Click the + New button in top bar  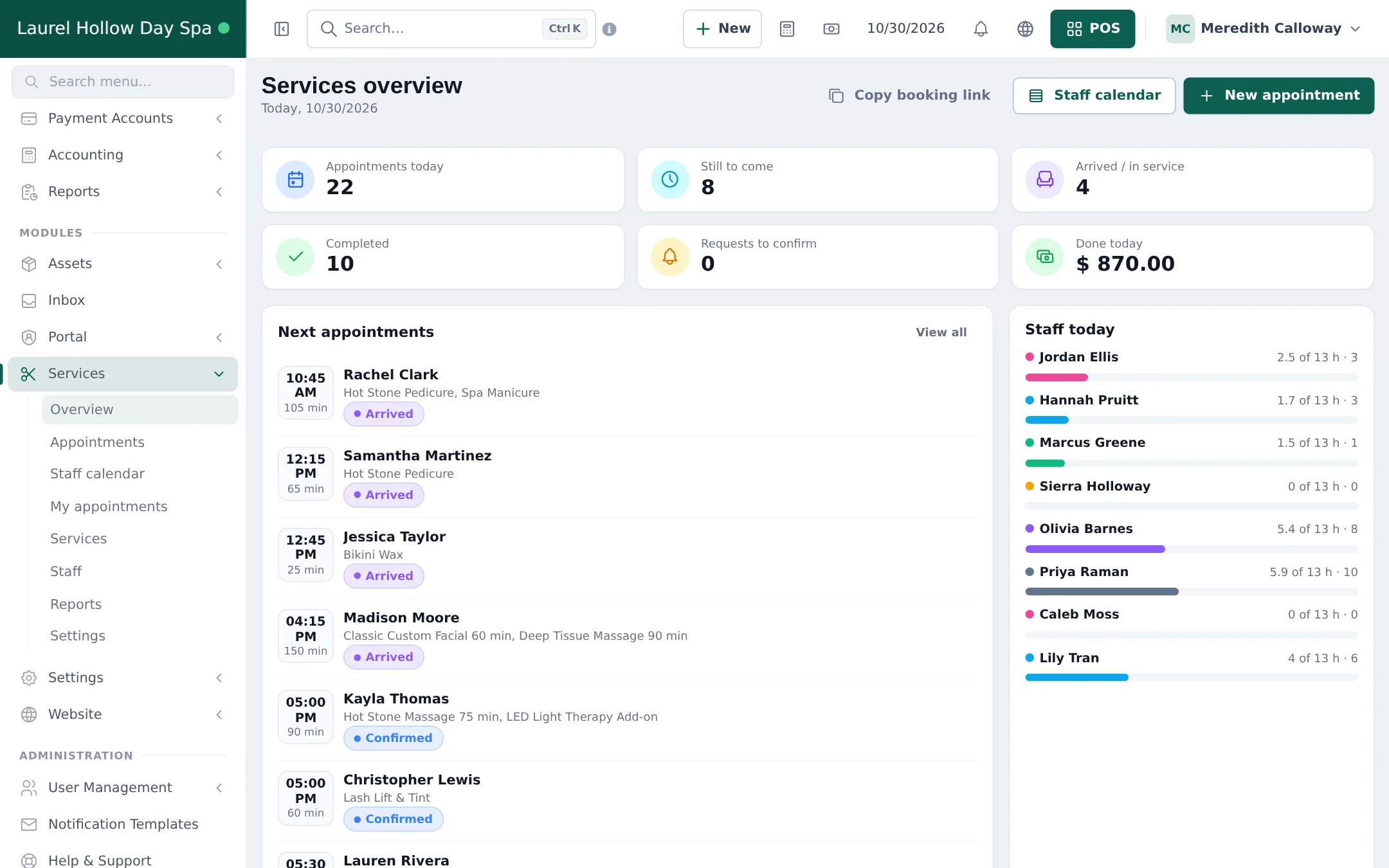(x=722, y=29)
